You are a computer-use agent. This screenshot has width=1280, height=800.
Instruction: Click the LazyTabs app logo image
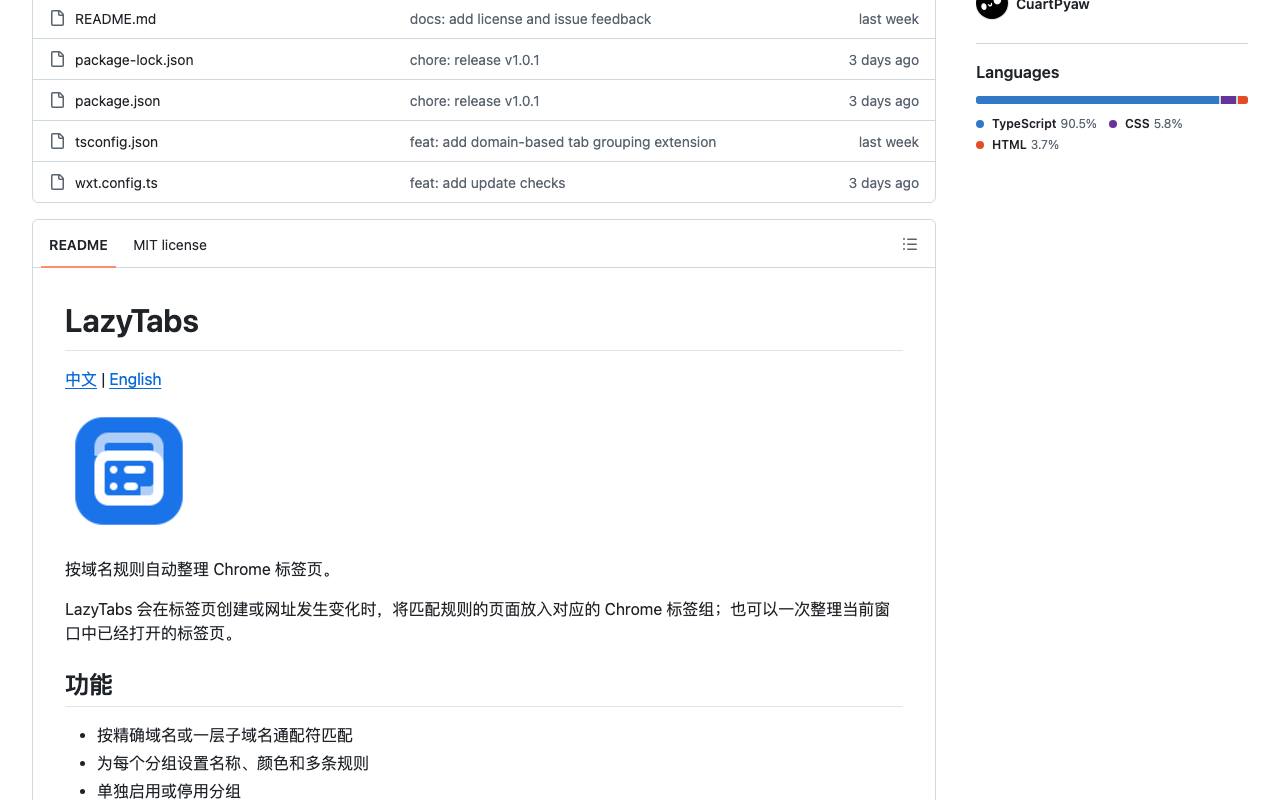(x=129, y=471)
